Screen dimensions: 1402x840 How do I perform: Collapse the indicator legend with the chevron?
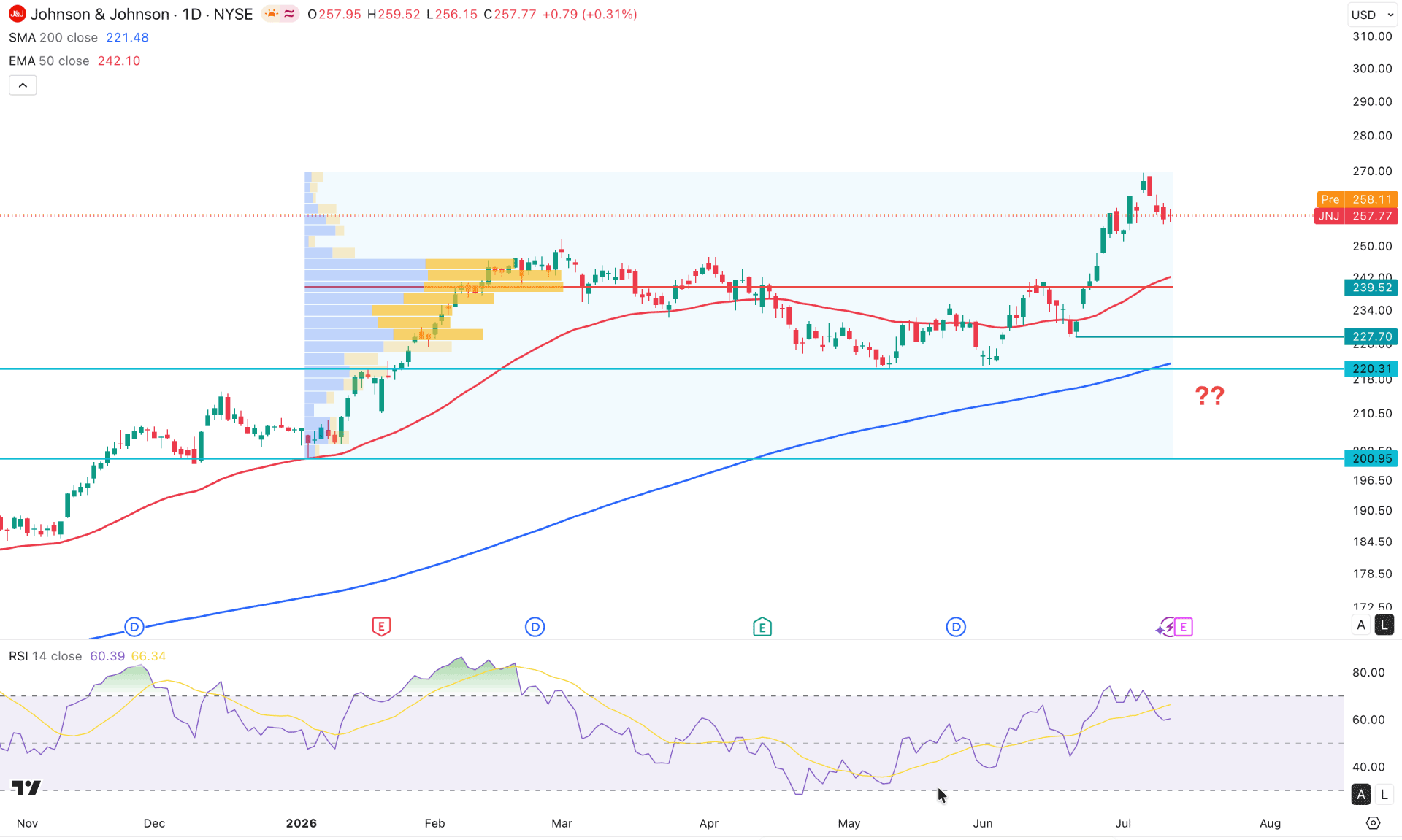[23, 85]
